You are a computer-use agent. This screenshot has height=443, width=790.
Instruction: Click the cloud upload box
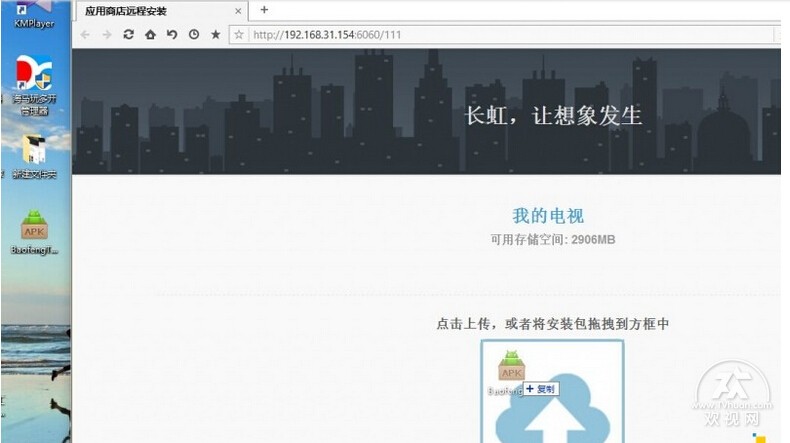552,392
